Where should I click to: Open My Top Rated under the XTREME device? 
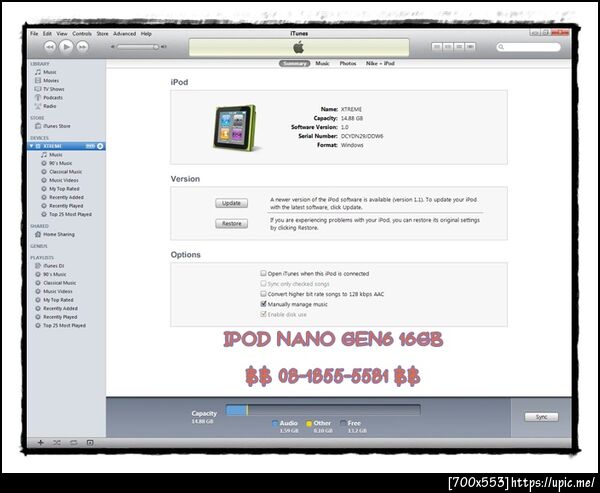pos(64,189)
